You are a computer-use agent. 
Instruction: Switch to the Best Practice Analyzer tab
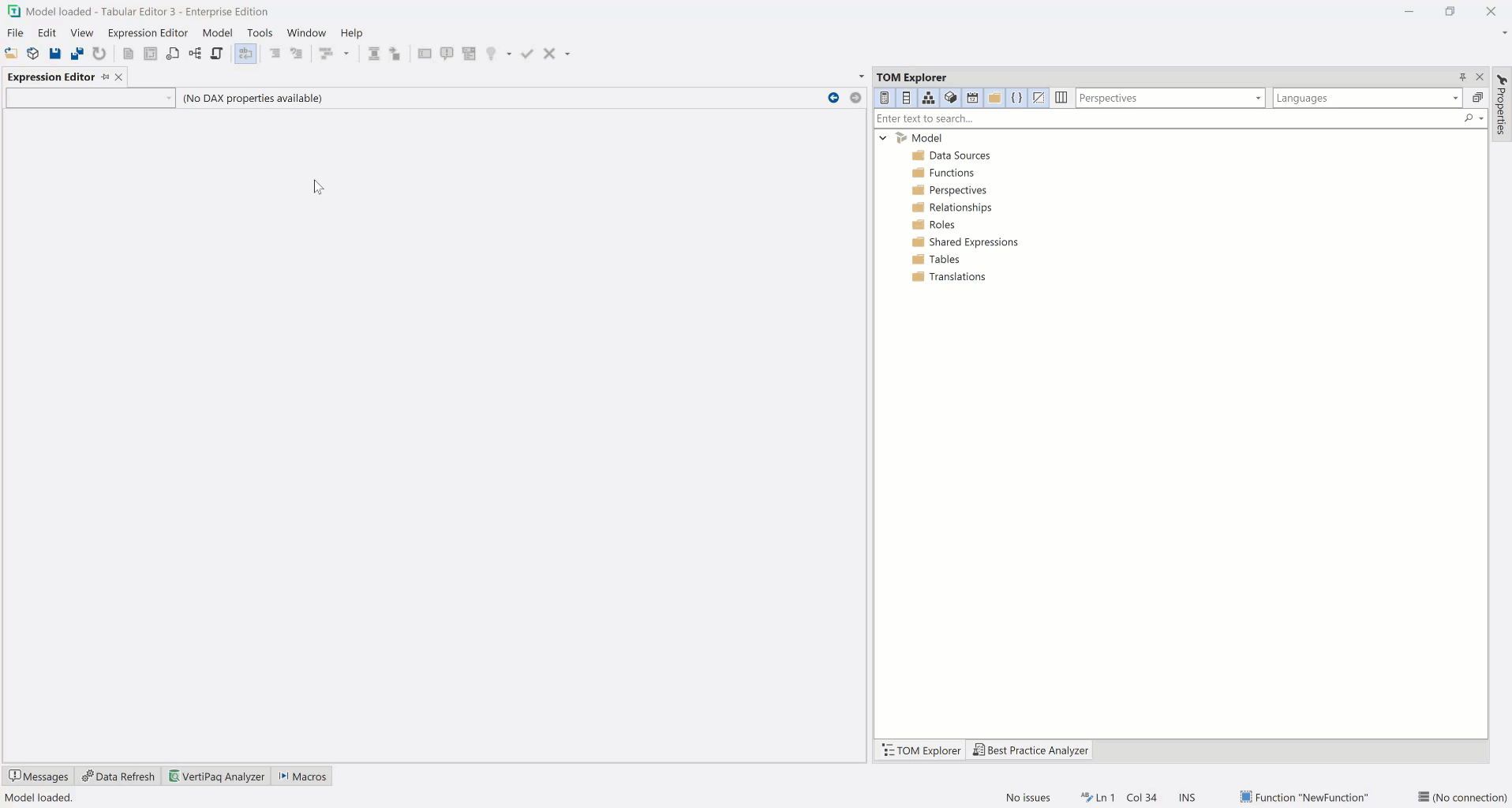(x=1031, y=750)
